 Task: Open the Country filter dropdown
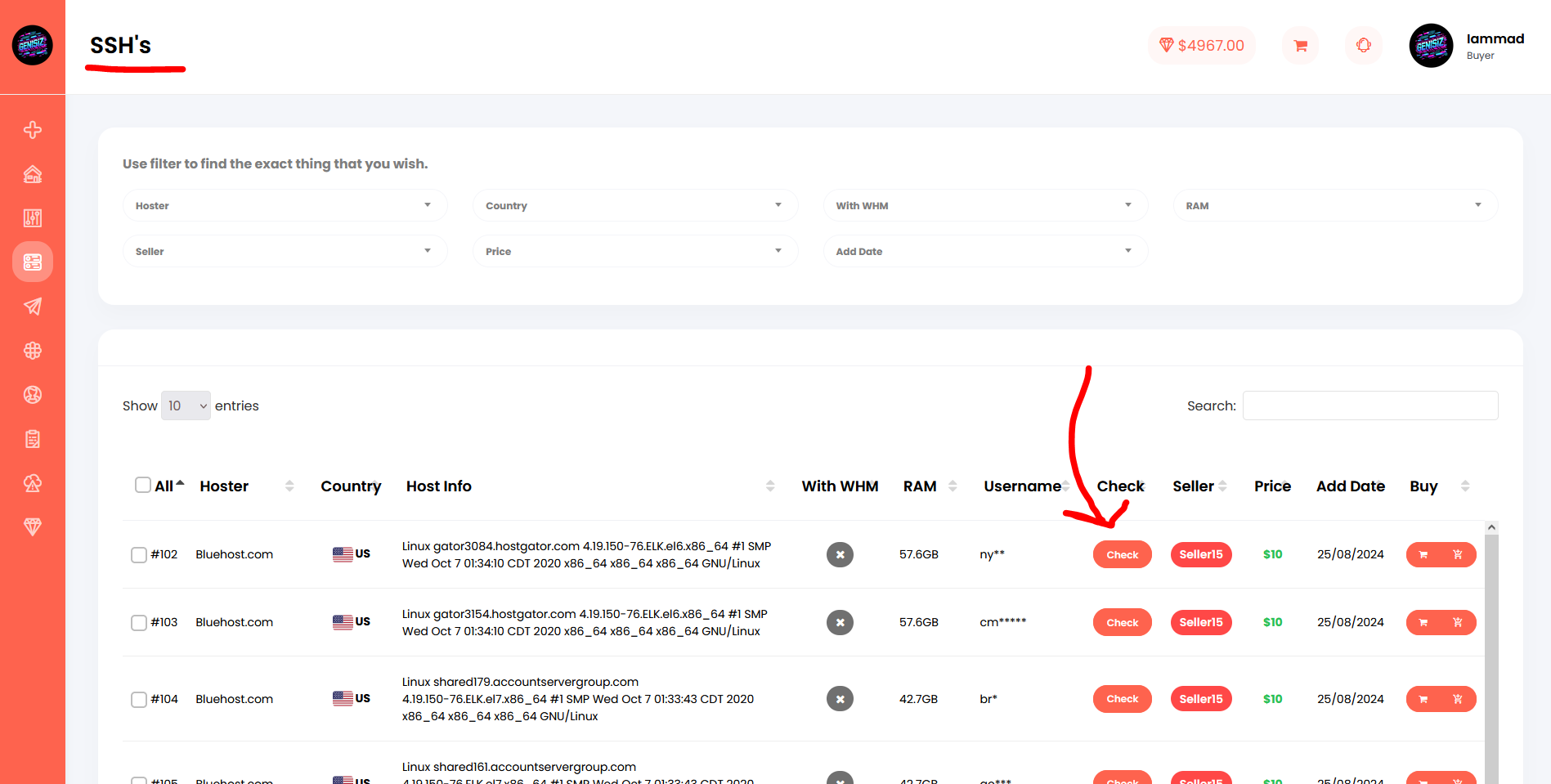pos(635,205)
